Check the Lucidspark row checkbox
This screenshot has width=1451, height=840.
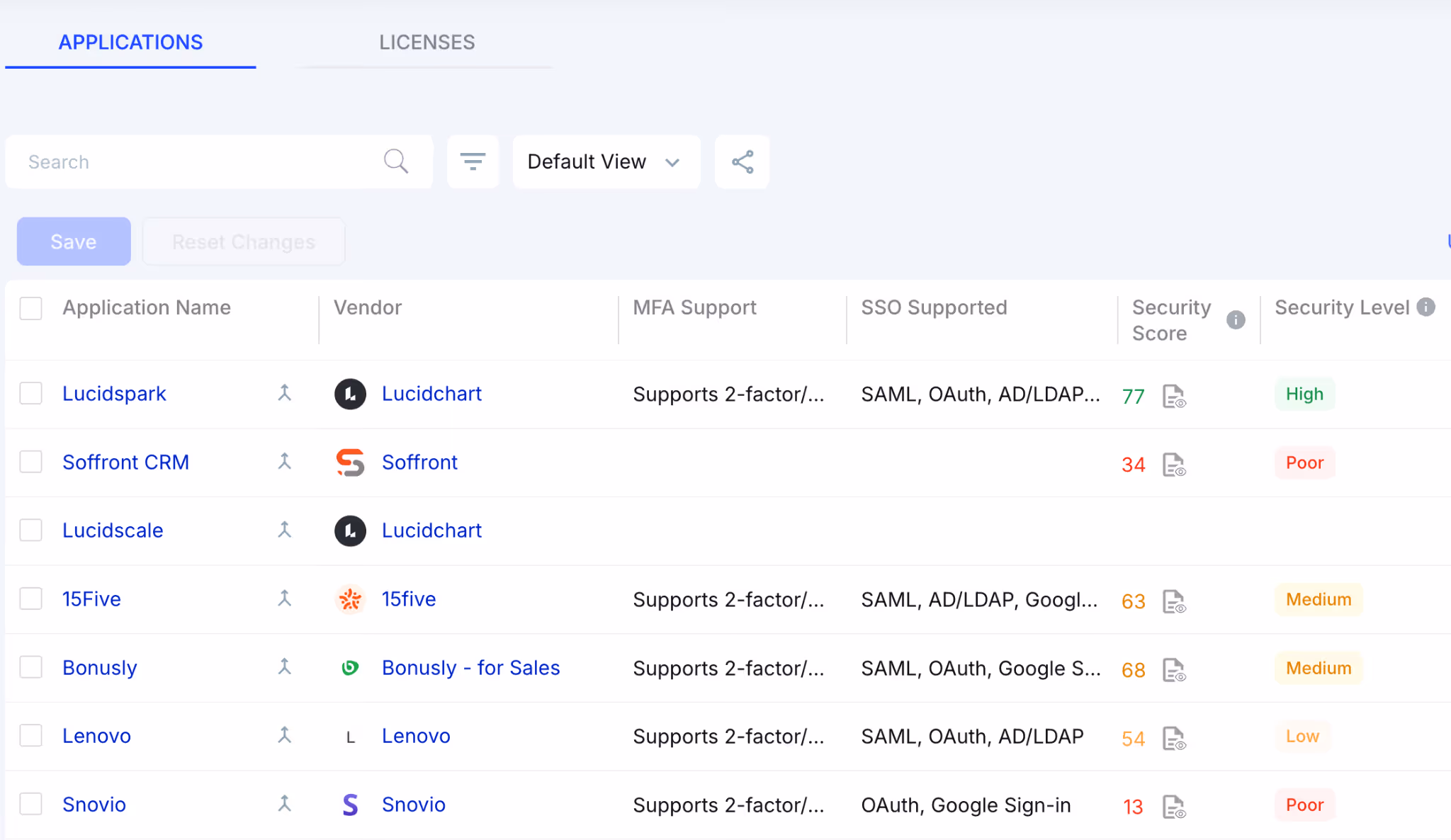(30, 393)
